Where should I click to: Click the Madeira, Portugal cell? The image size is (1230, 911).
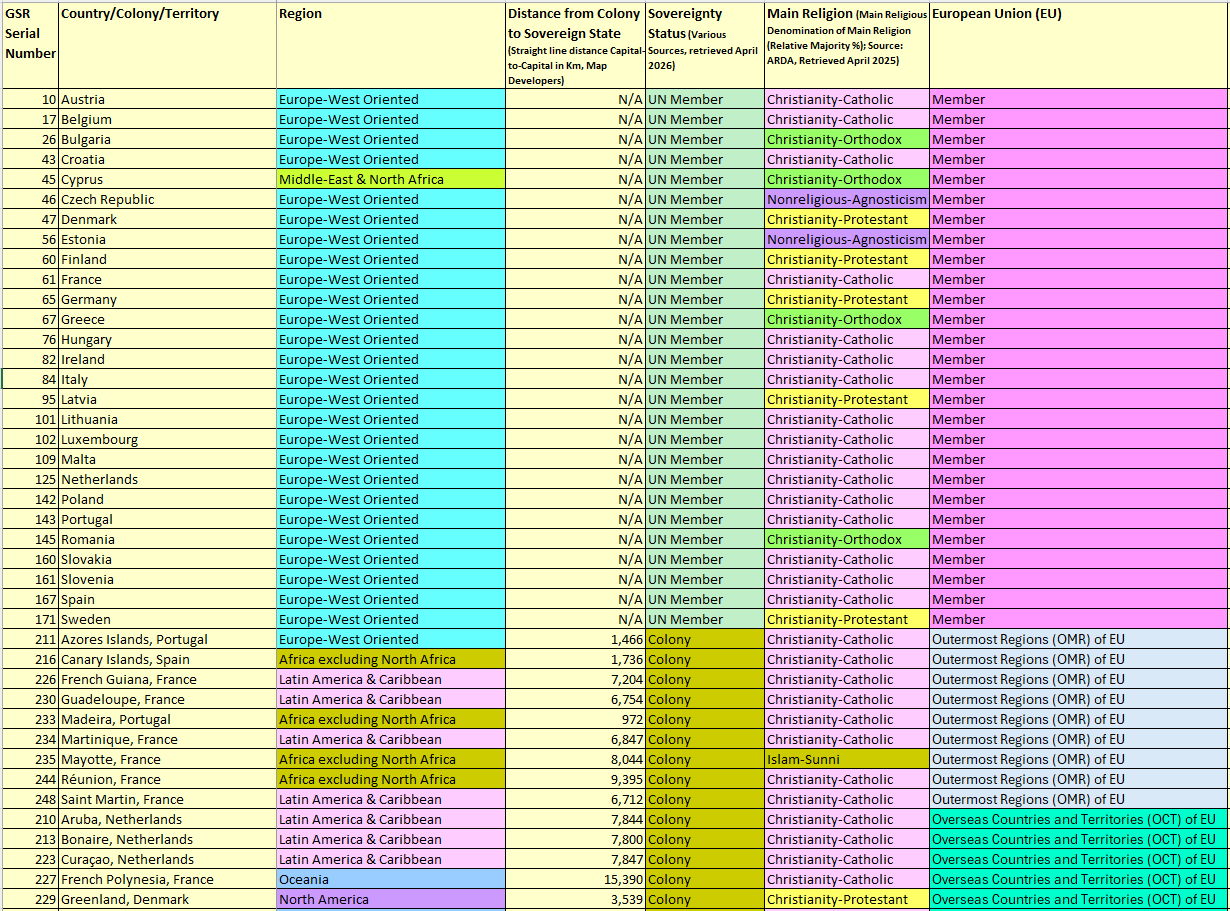point(167,719)
